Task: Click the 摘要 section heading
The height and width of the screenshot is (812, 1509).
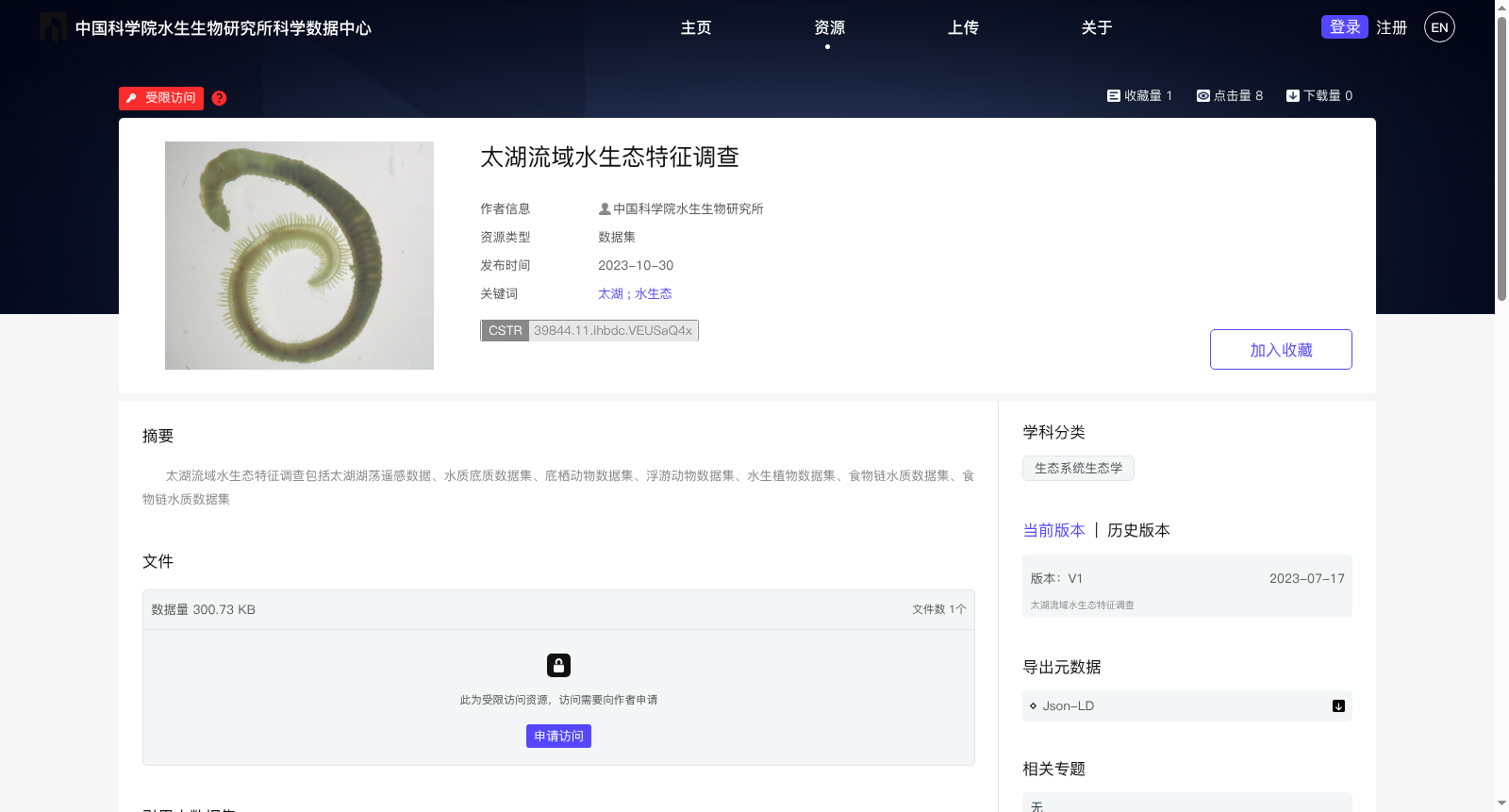Action: (x=158, y=437)
